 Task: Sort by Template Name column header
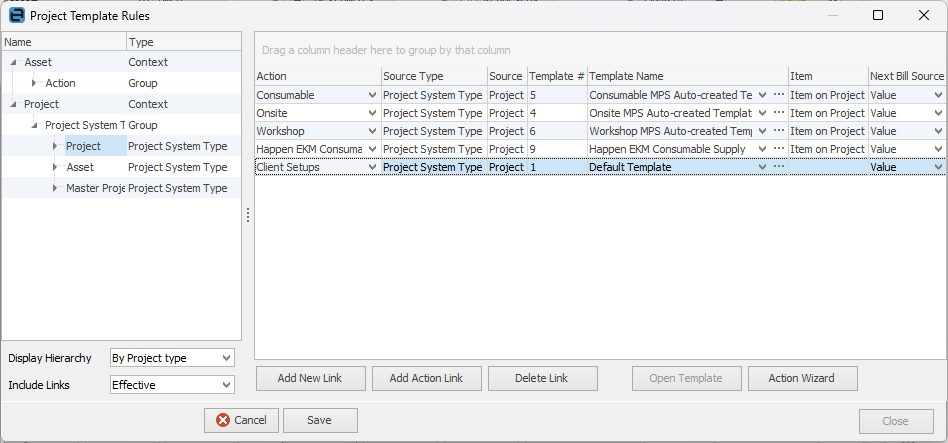(687, 76)
